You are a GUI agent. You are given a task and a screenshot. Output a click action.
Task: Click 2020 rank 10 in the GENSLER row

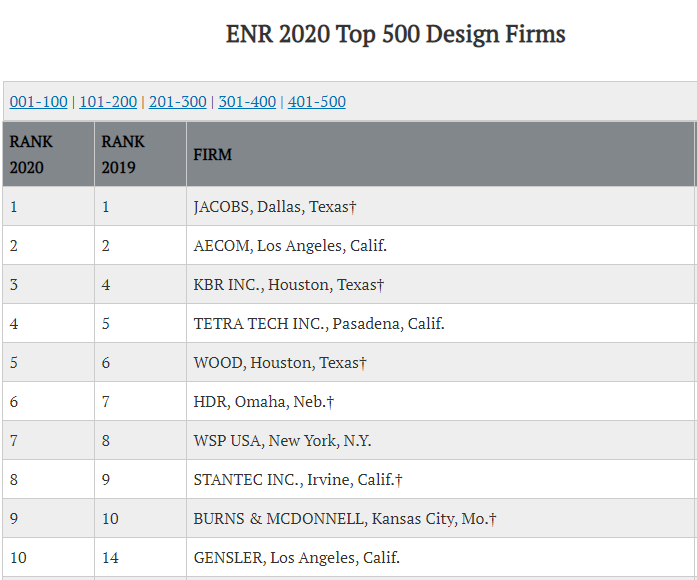point(48,557)
